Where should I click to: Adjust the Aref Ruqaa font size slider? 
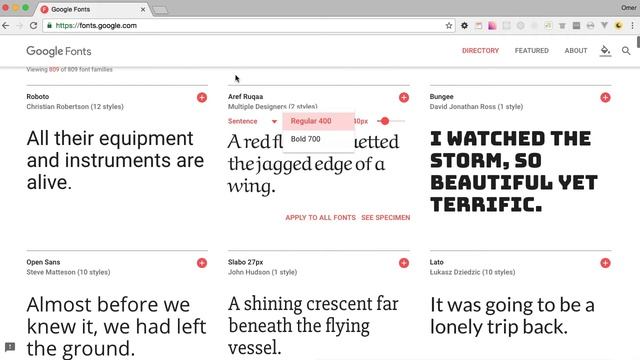pyautogui.click(x=385, y=121)
